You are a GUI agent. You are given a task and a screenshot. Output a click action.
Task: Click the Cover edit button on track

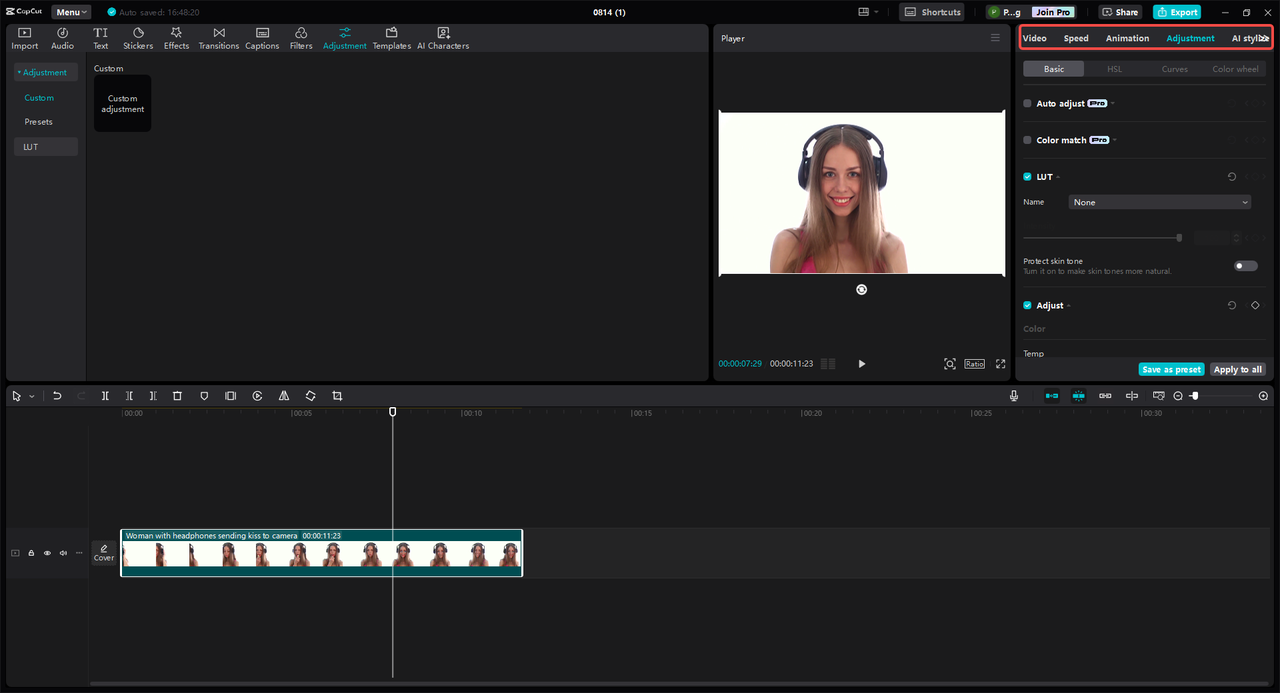click(104, 553)
